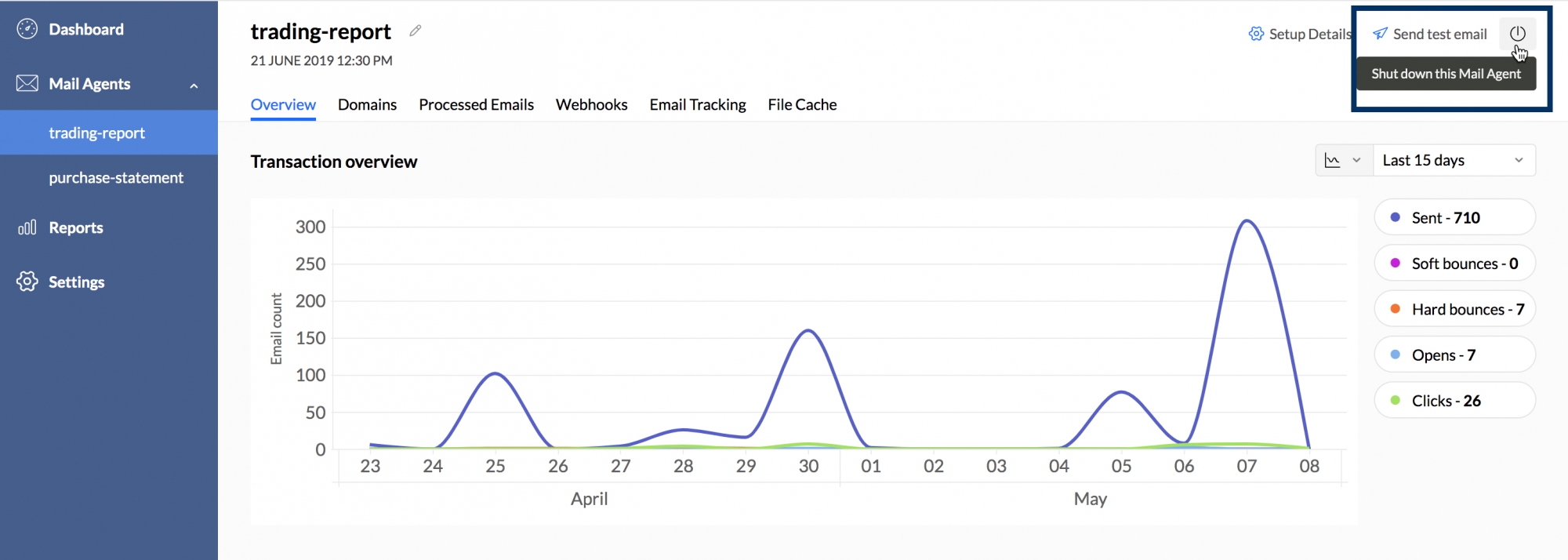Toggle the Sent - 710 legend series

pyautogui.click(x=1454, y=217)
